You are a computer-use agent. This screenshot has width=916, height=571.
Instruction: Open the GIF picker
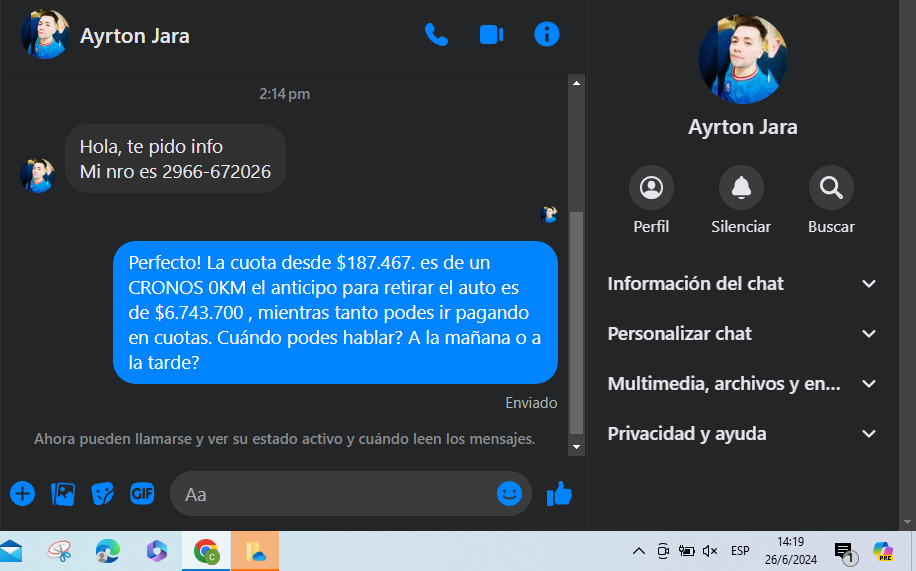[x=142, y=493]
